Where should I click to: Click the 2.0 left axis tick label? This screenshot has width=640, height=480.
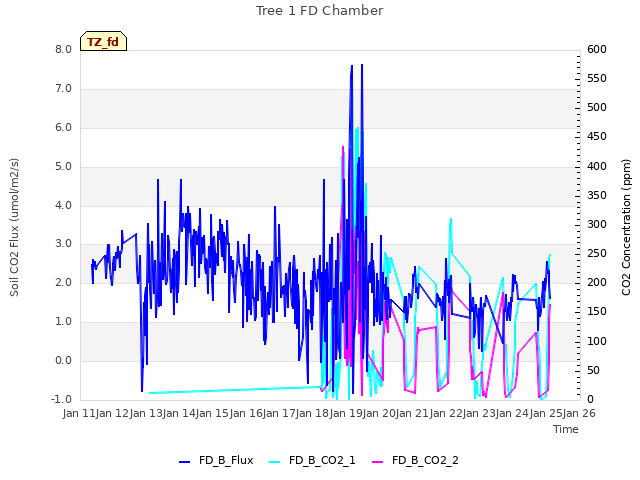63,282
